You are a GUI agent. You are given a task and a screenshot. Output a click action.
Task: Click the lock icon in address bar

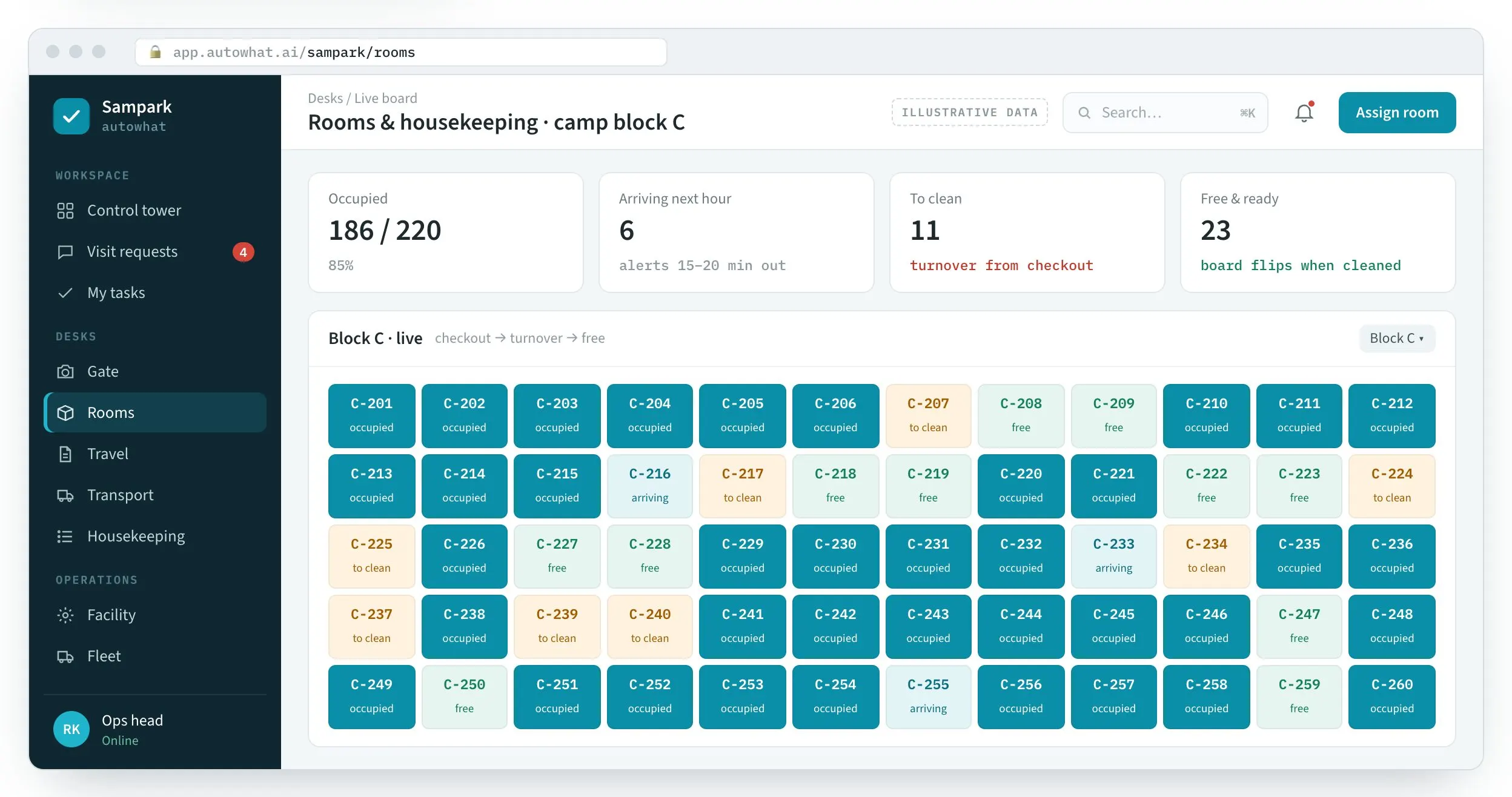156,52
